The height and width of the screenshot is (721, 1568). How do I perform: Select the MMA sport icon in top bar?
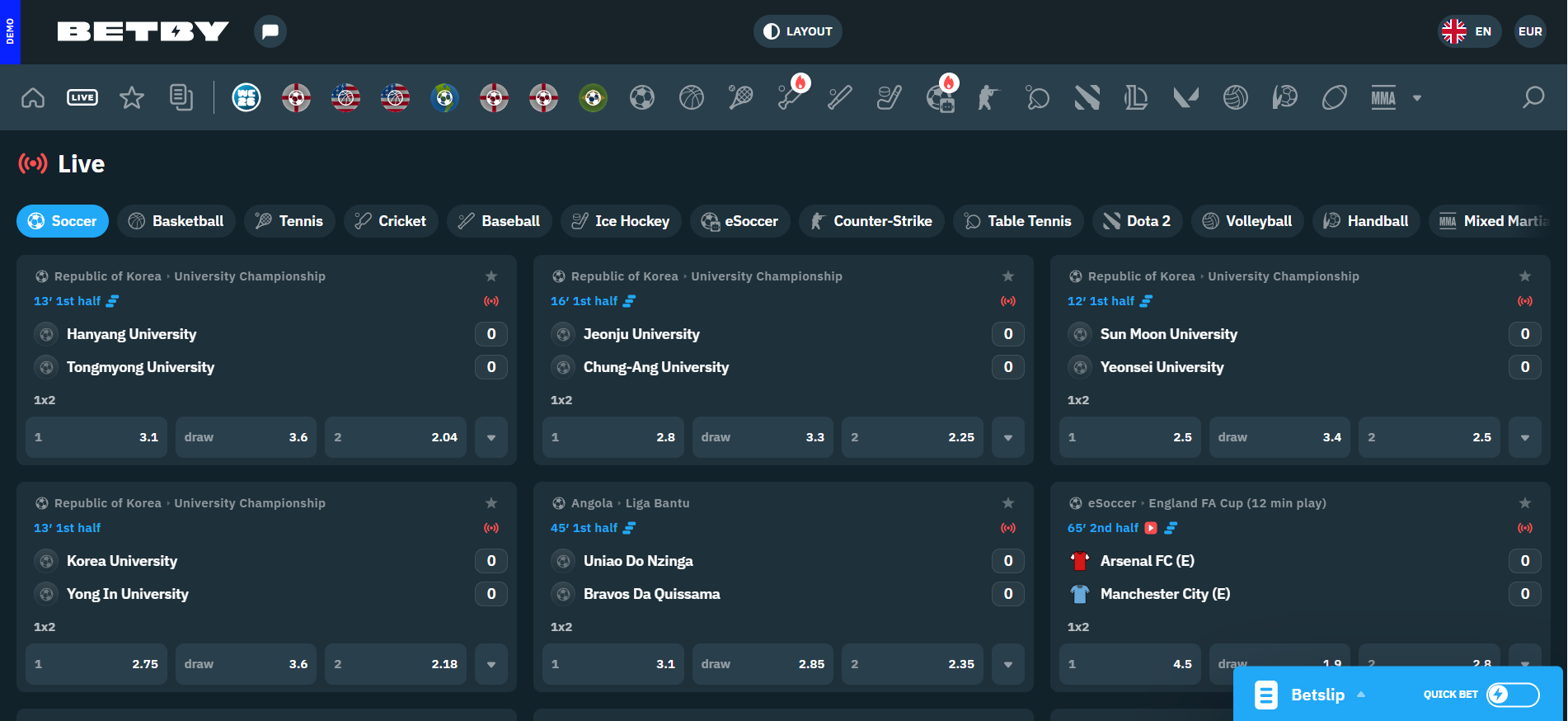pos(1383,97)
